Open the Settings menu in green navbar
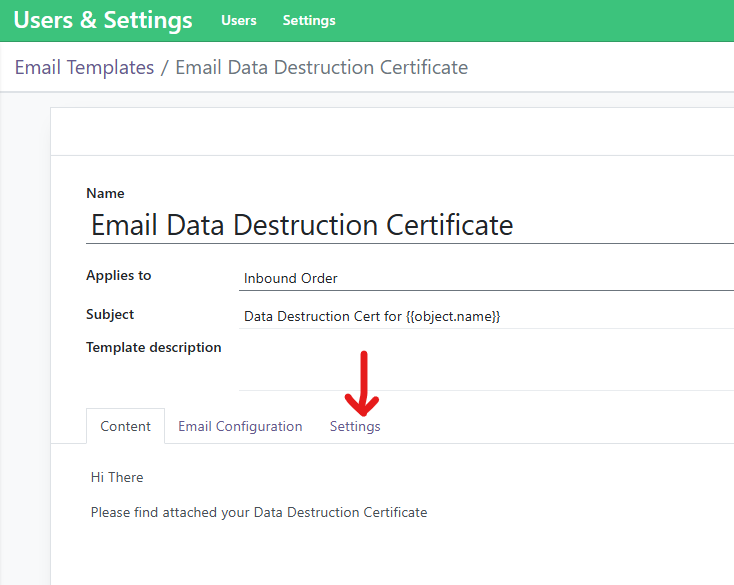734x585 pixels. [309, 20]
